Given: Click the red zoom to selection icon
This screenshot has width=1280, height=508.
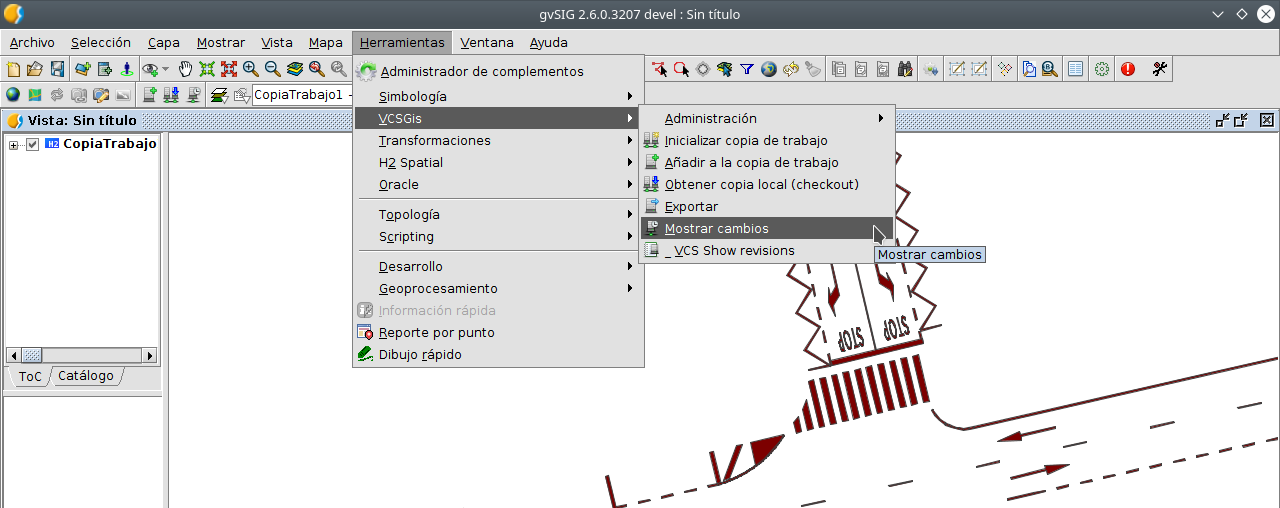Looking at the screenshot, I should click(229, 69).
